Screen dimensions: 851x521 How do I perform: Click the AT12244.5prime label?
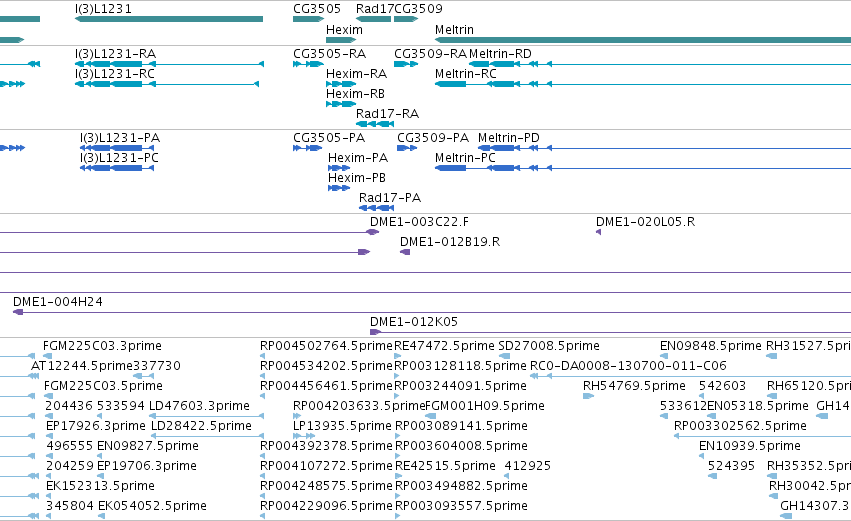tap(81, 366)
